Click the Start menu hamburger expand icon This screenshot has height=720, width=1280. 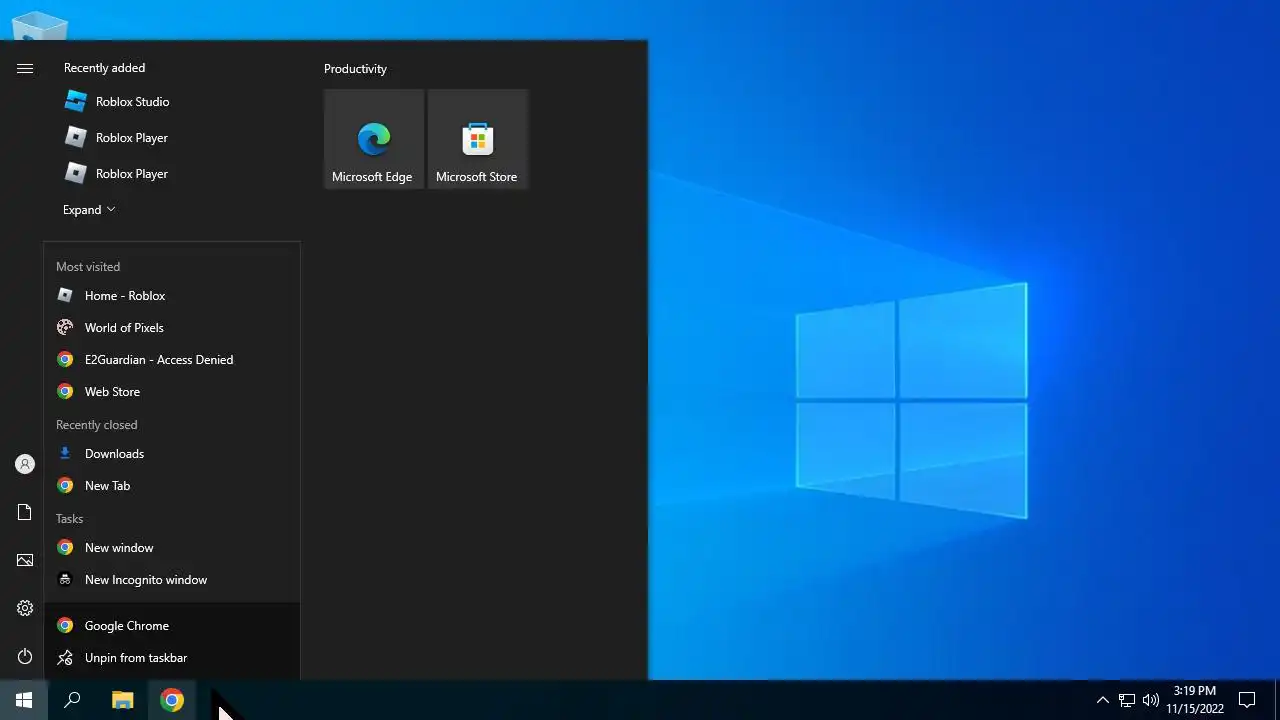25,68
